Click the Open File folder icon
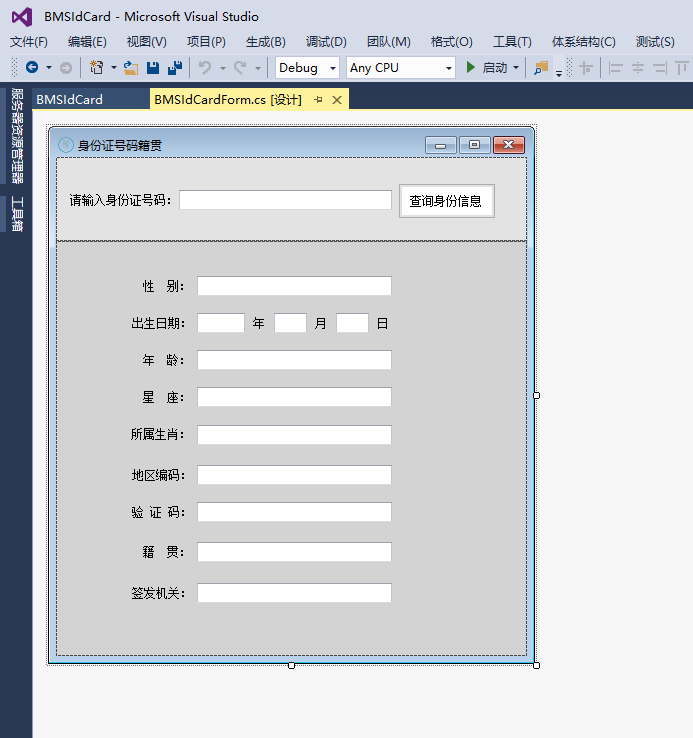 coord(131,68)
